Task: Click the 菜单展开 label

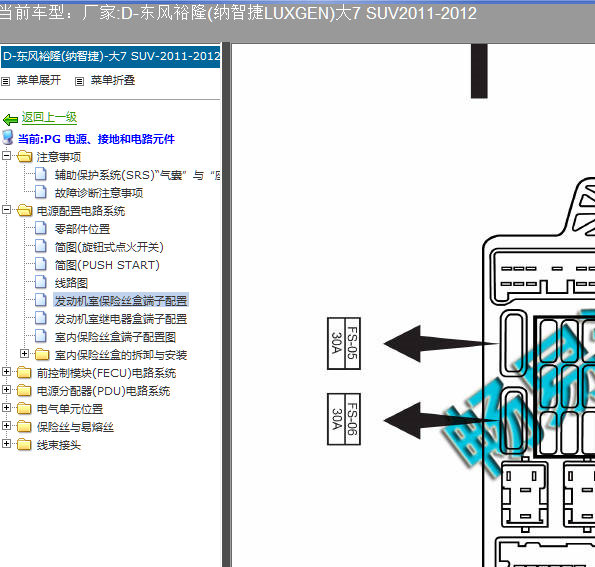Action: point(39,80)
